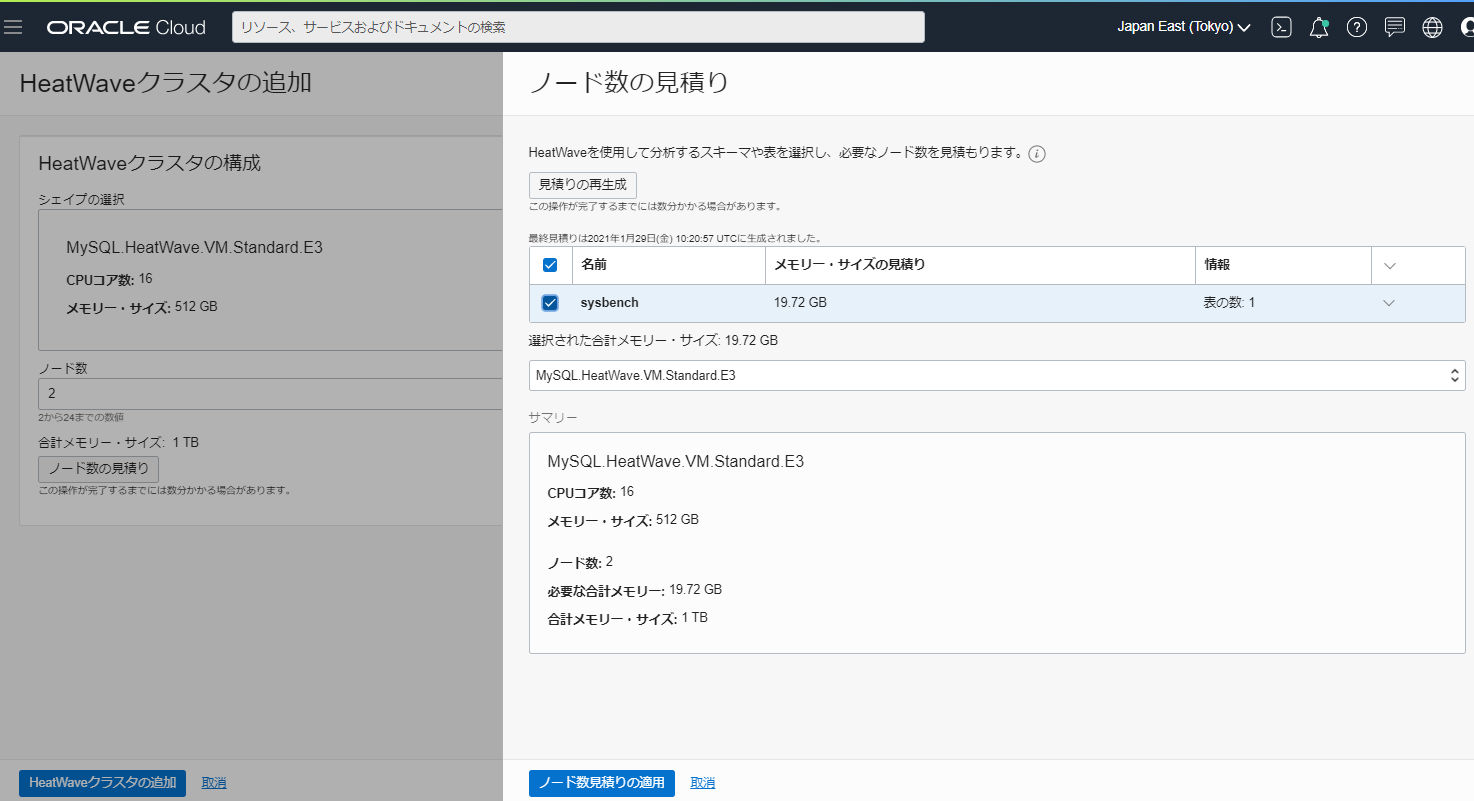Click HeatWaveクラスタの追加 button
The height and width of the screenshot is (801, 1474).
click(102, 783)
